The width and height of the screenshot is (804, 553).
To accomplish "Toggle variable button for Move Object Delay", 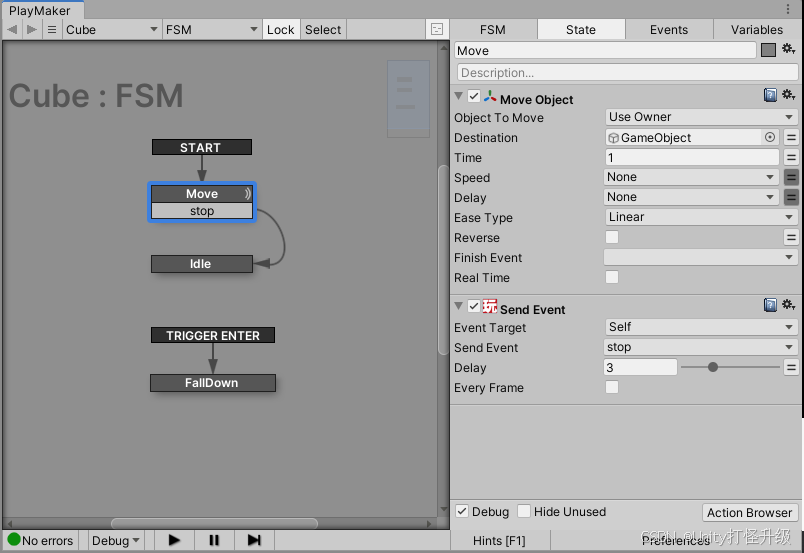I will (791, 198).
